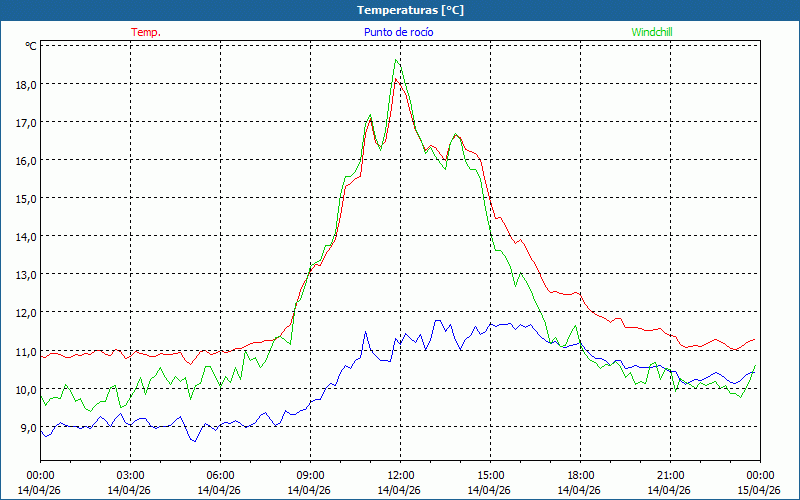Click the 15:00 time axis marker
Image resolution: width=800 pixels, height=500 pixels.
coord(490,475)
